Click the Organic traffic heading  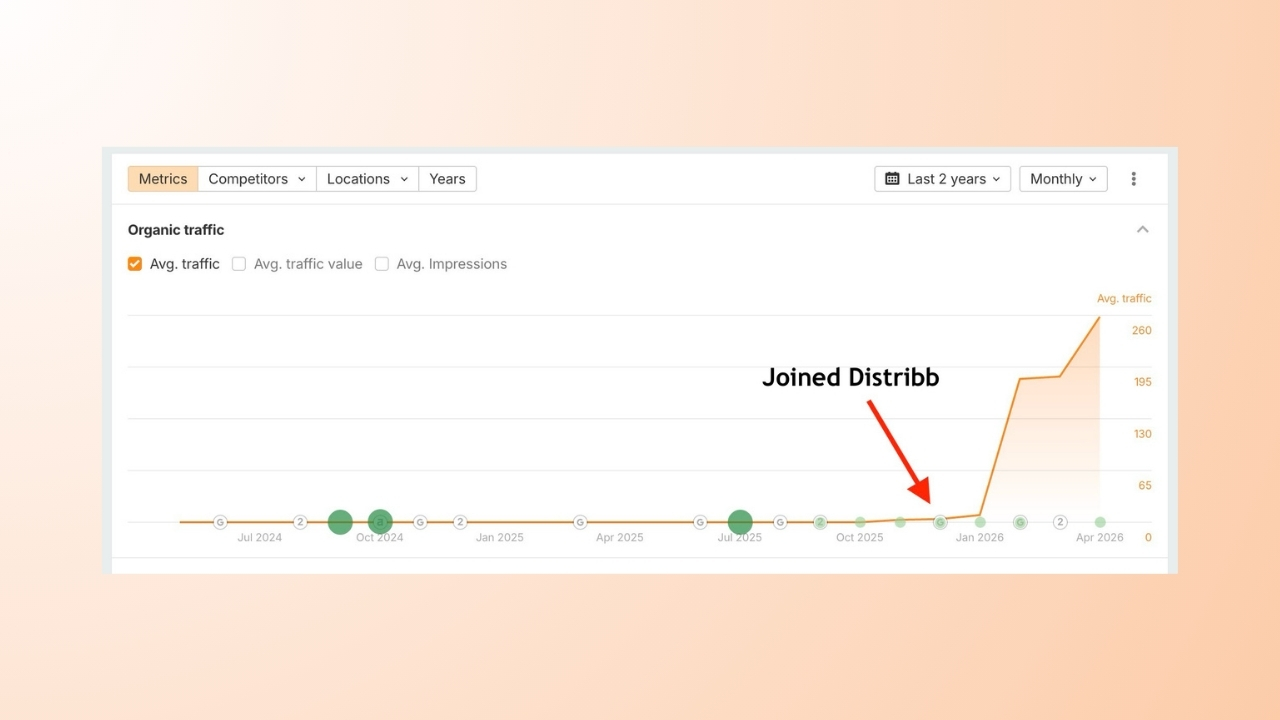[x=176, y=230]
